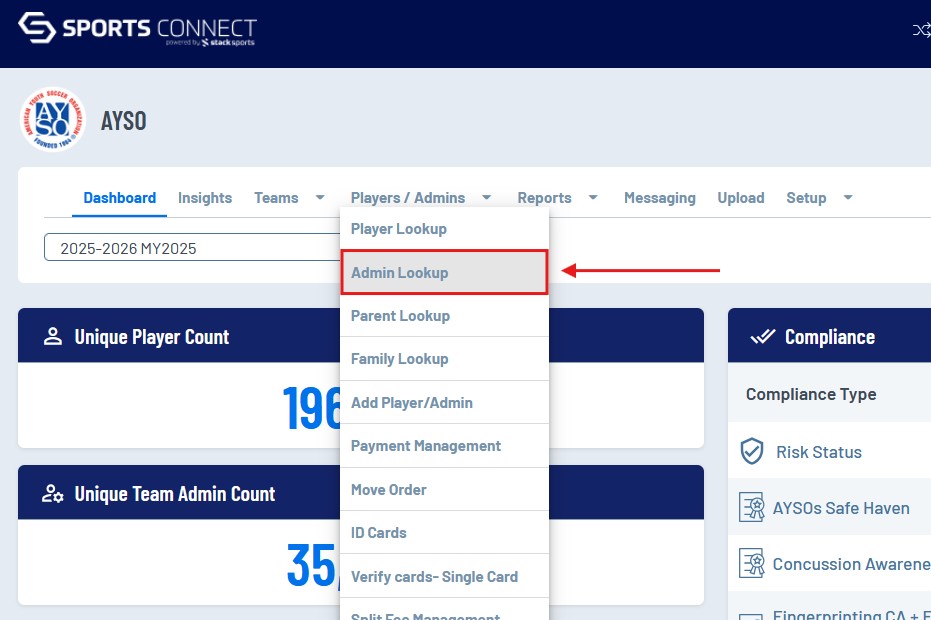Expand the Teams dropdown arrow

(320, 198)
